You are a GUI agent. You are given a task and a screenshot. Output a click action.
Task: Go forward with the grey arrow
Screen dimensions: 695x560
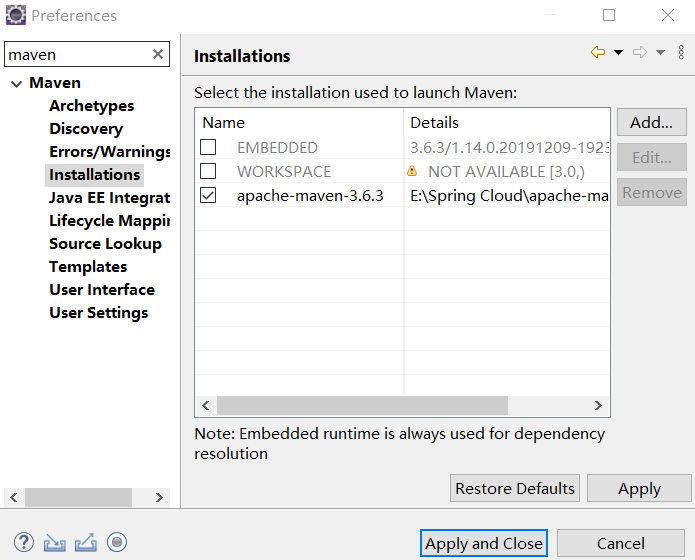[x=640, y=52]
